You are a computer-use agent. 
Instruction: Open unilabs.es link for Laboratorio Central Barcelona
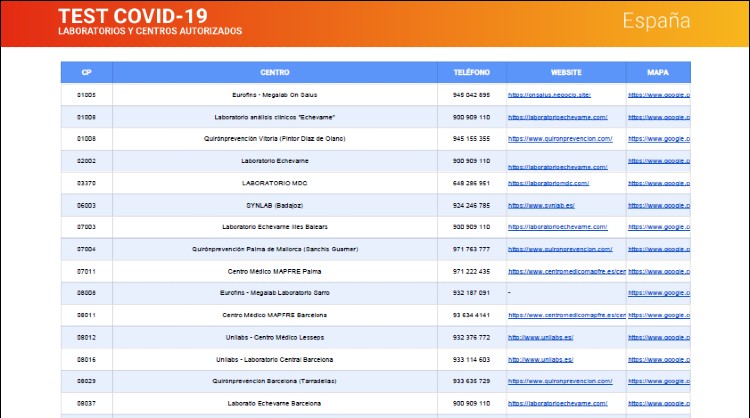540,360
